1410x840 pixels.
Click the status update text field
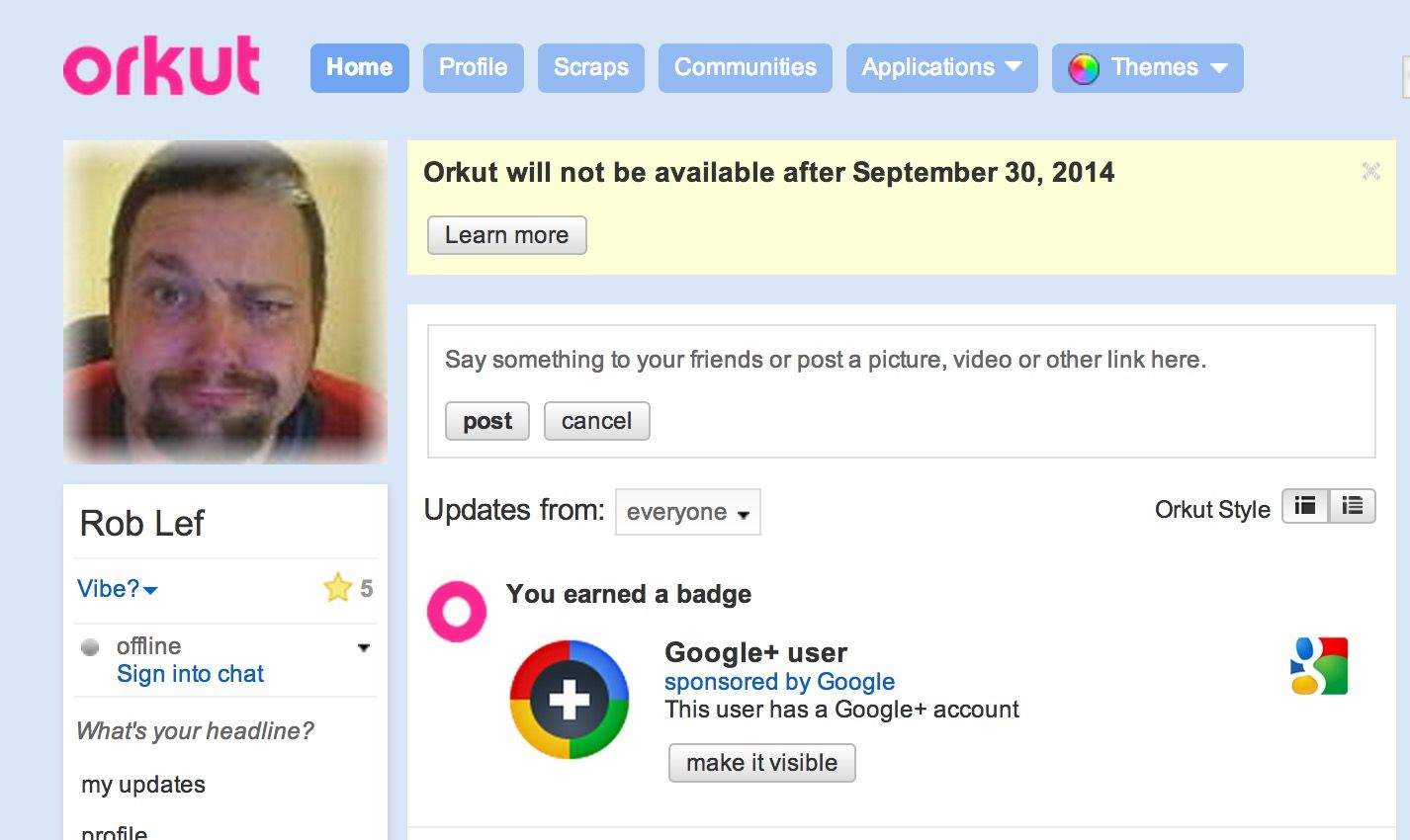coord(826,360)
